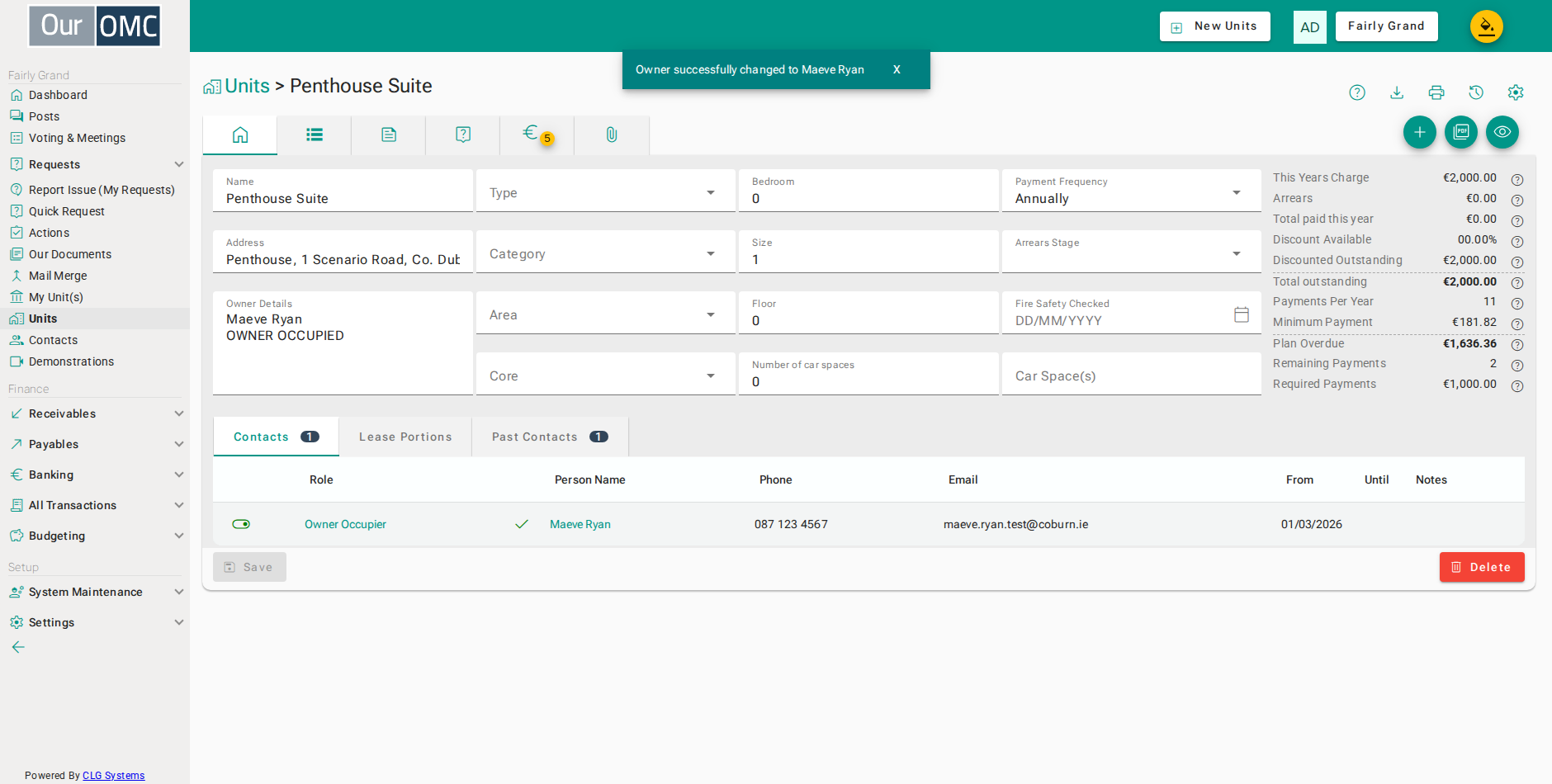The width and height of the screenshot is (1552, 784).
Task: Open the Category dropdown
Action: (x=605, y=252)
